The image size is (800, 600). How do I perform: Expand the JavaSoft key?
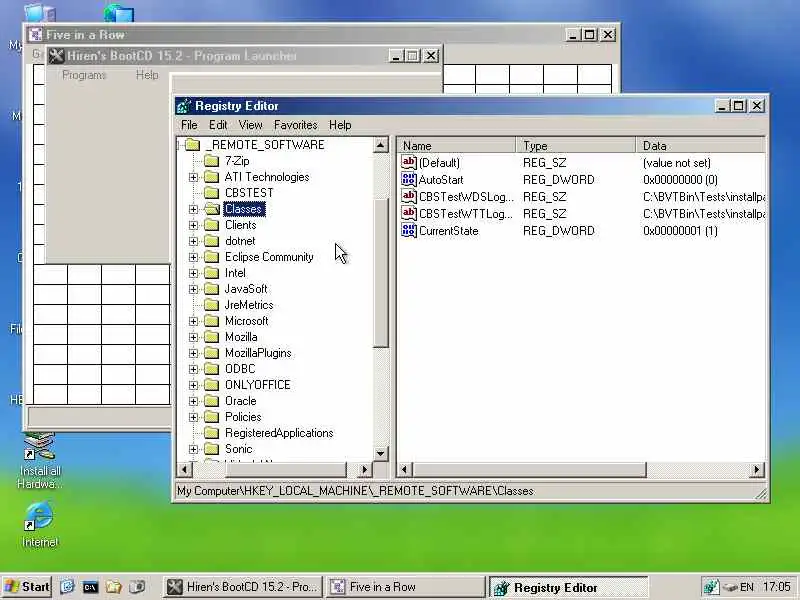tap(193, 289)
